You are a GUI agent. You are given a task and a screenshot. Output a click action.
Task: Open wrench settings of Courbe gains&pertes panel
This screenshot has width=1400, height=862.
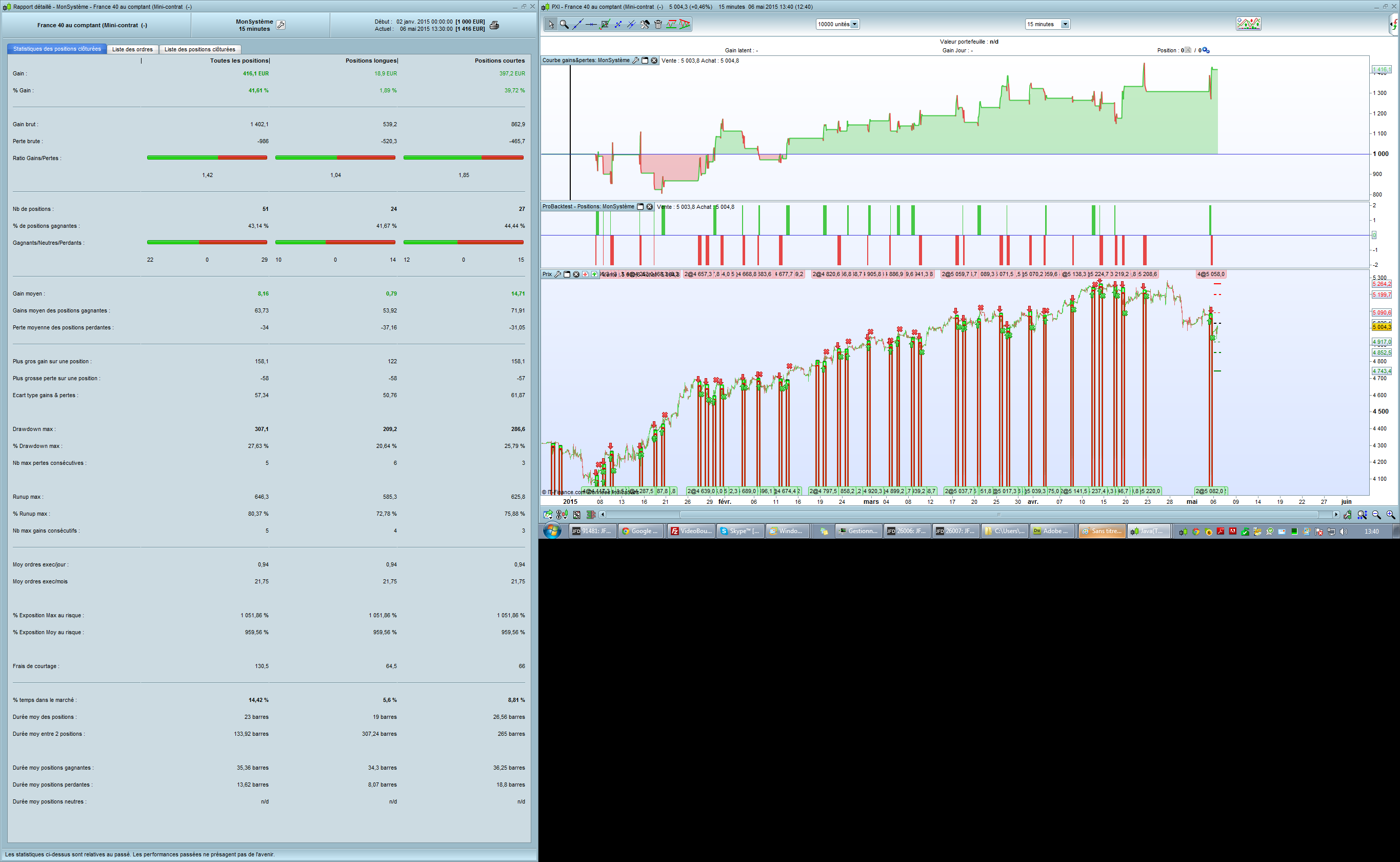click(x=636, y=61)
